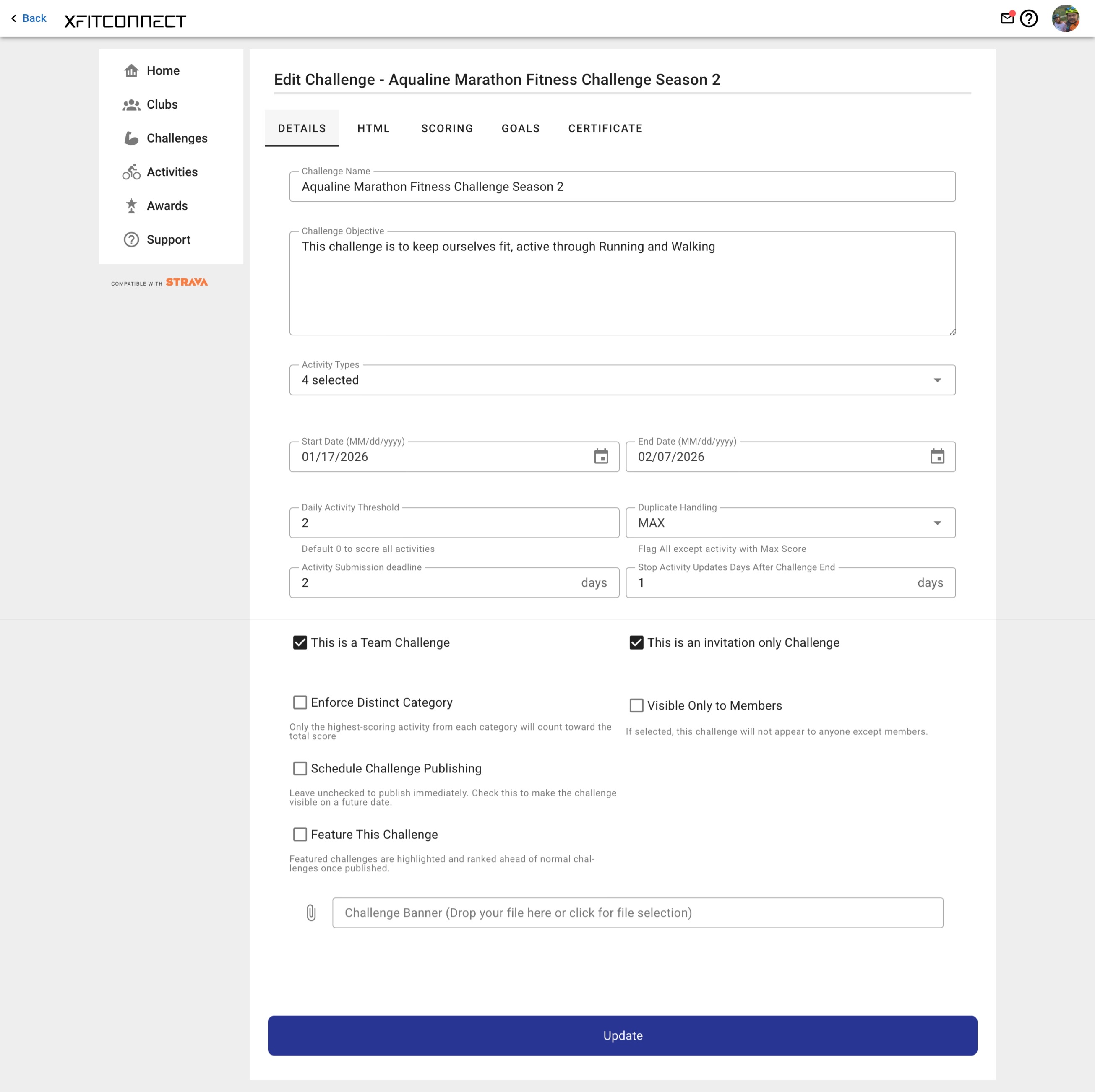Screen dimensions: 1095x1092
Task: Open the Start Date calendar picker
Action: click(602, 457)
